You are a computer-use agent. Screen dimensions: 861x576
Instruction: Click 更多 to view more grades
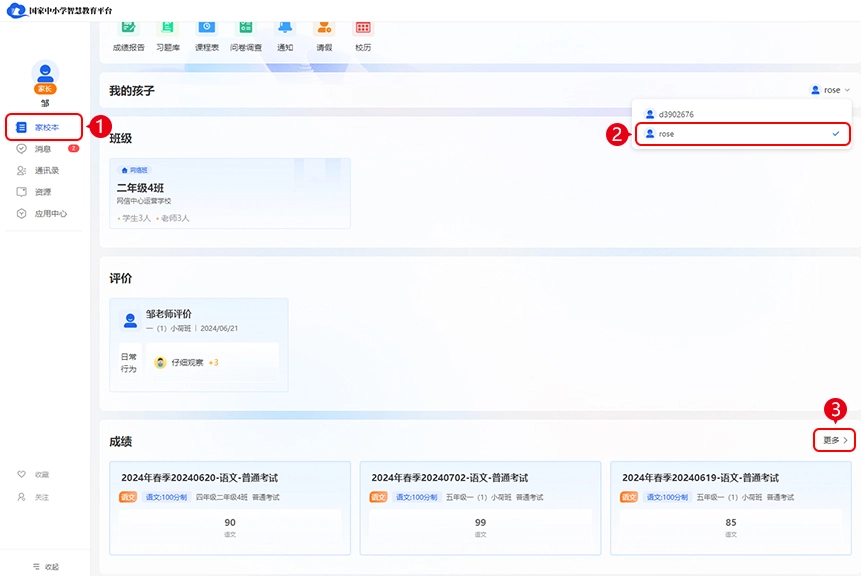(834, 440)
